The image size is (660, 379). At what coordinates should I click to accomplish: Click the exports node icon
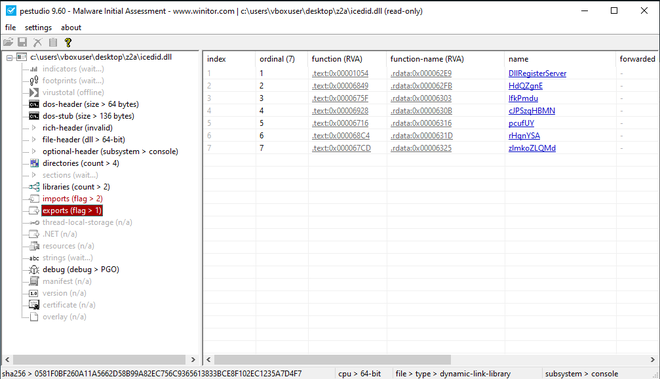(x=34, y=211)
